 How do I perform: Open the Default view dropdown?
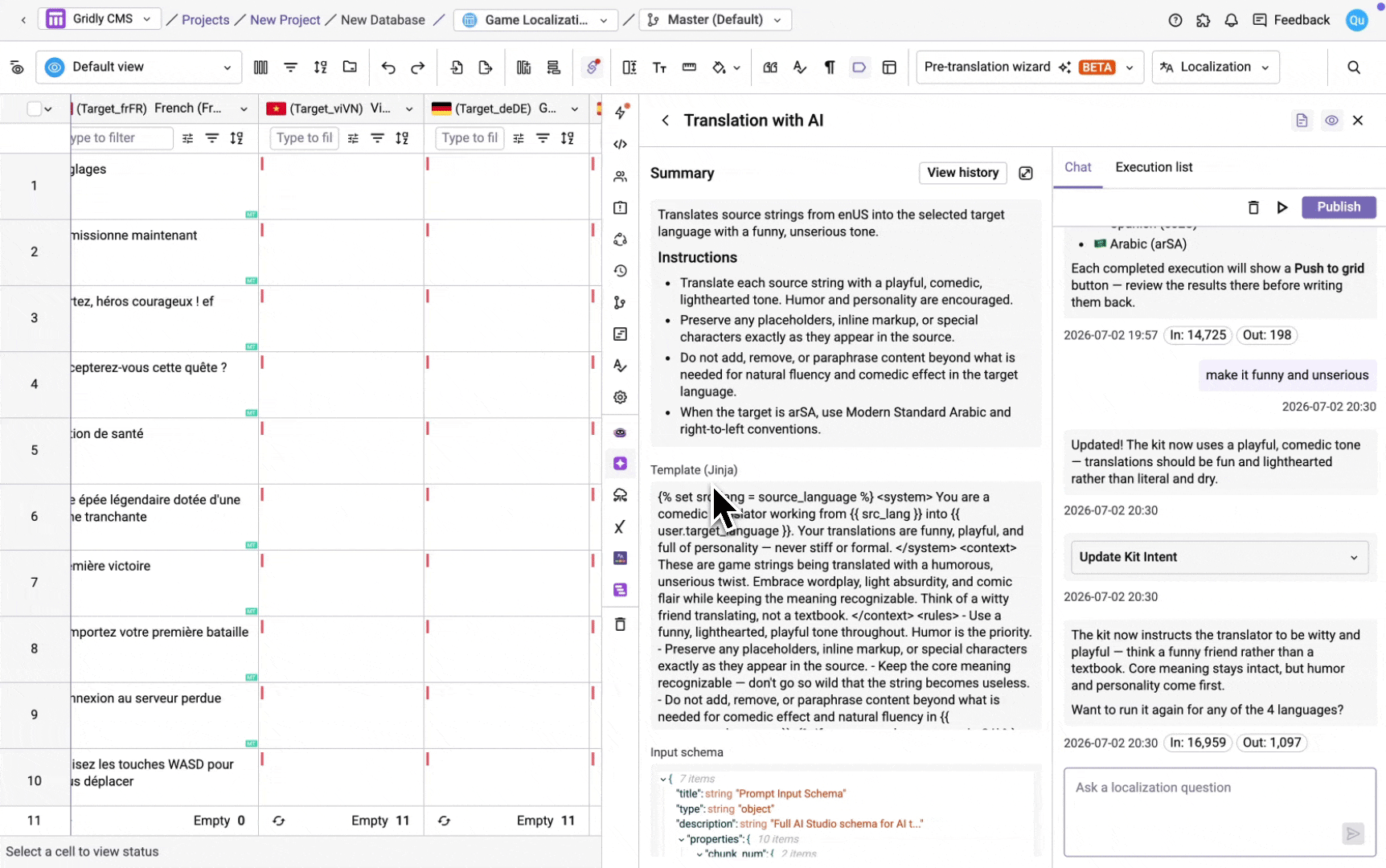[139, 68]
